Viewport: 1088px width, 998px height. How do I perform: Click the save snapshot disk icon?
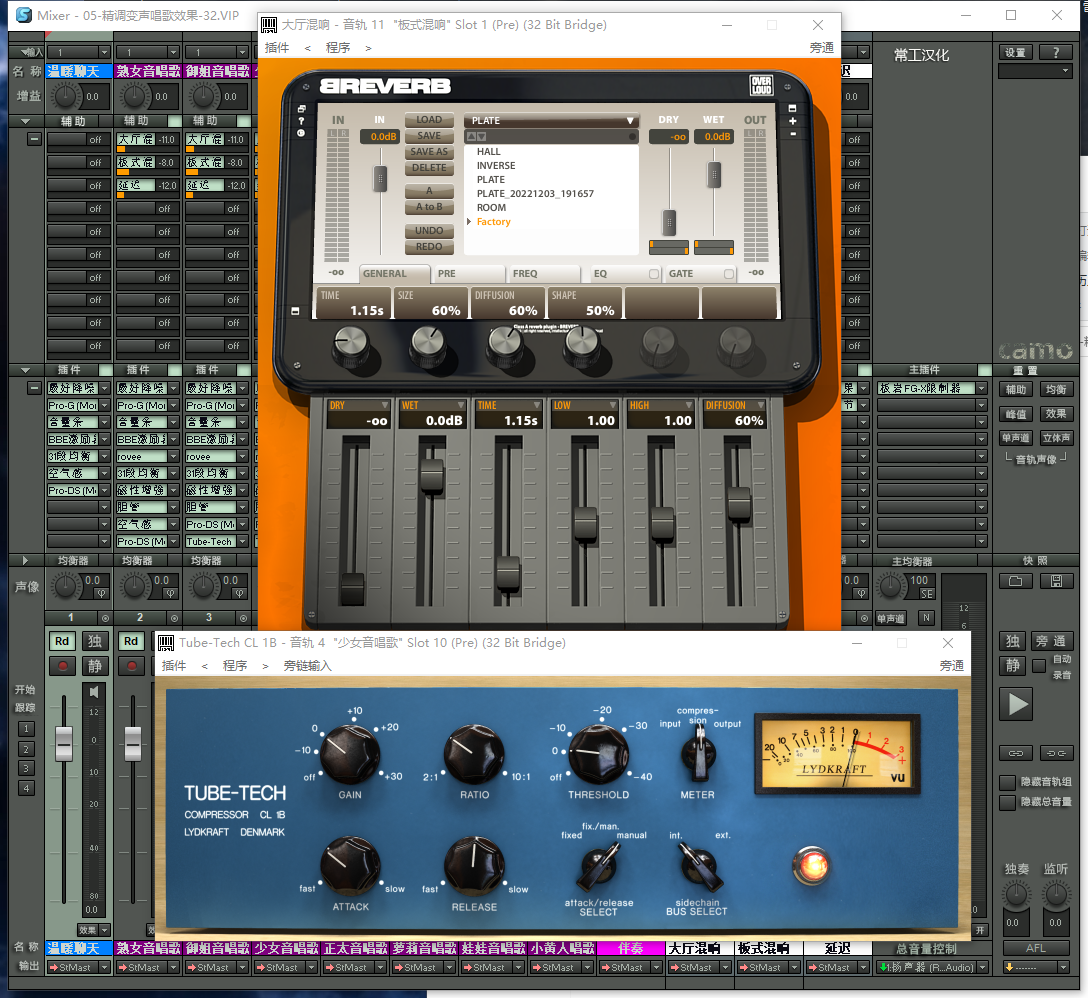[1056, 582]
